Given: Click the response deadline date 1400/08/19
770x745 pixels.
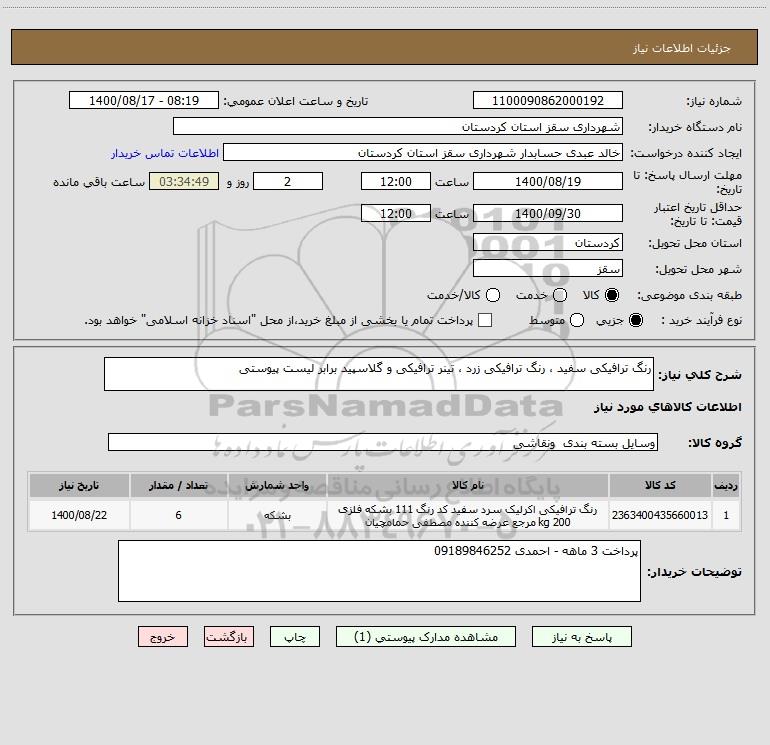Looking at the screenshot, I should click(548, 181).
